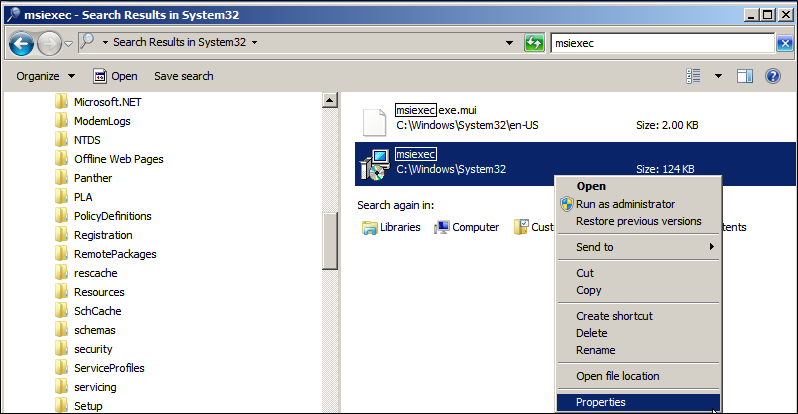Clear the search with the blue X
This screenshot has height=414, width=798.
(785, 43)
